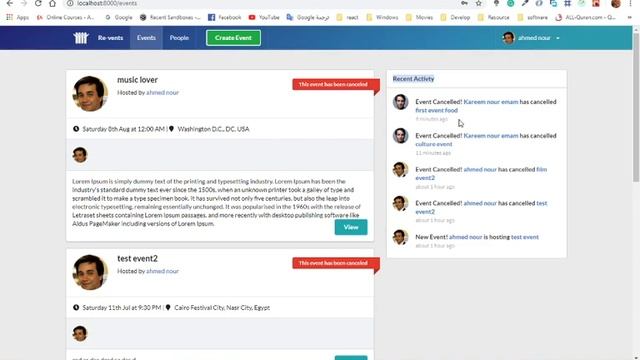Click the Create Event button
The height and width of the screenshot is (360, 640).
233,38
